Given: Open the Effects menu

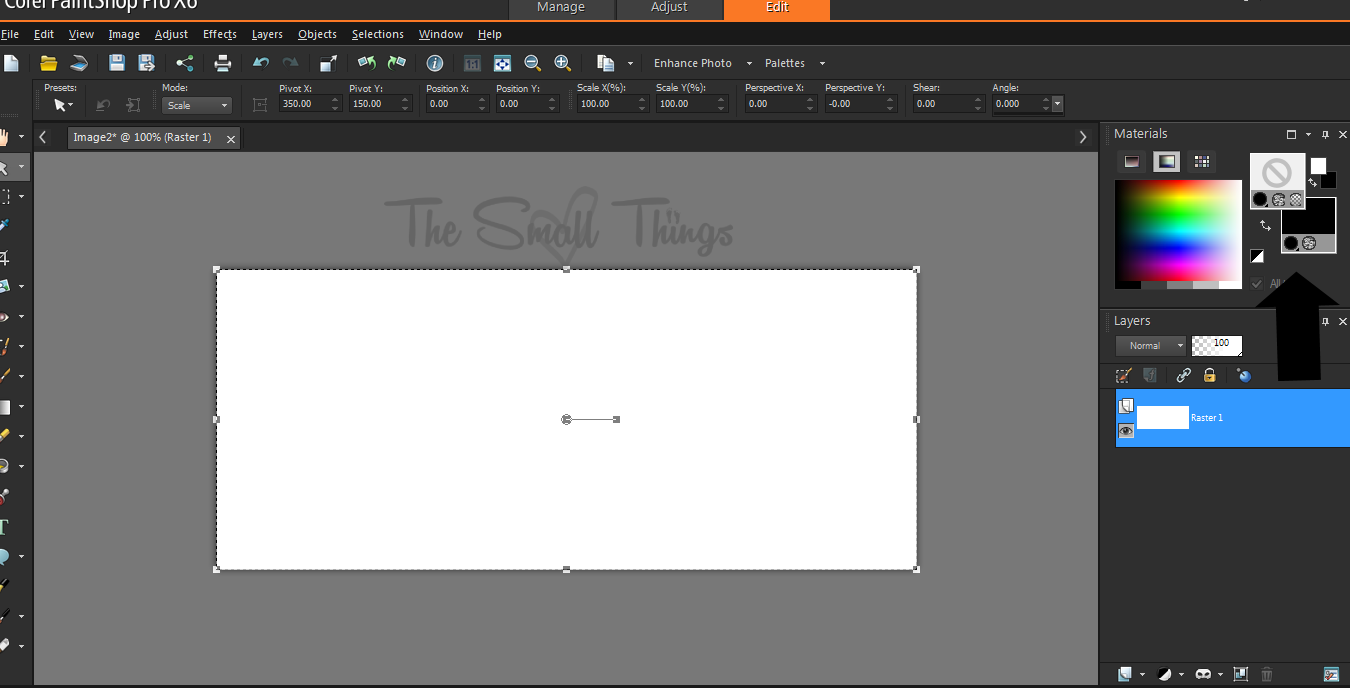Looking at the screenshot, I should click(x=219, y=33).
